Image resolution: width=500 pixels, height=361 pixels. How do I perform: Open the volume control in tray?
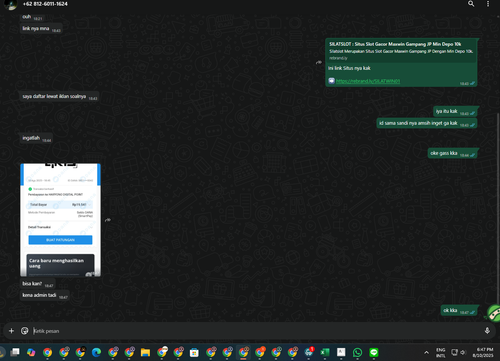tap(463, 352)
